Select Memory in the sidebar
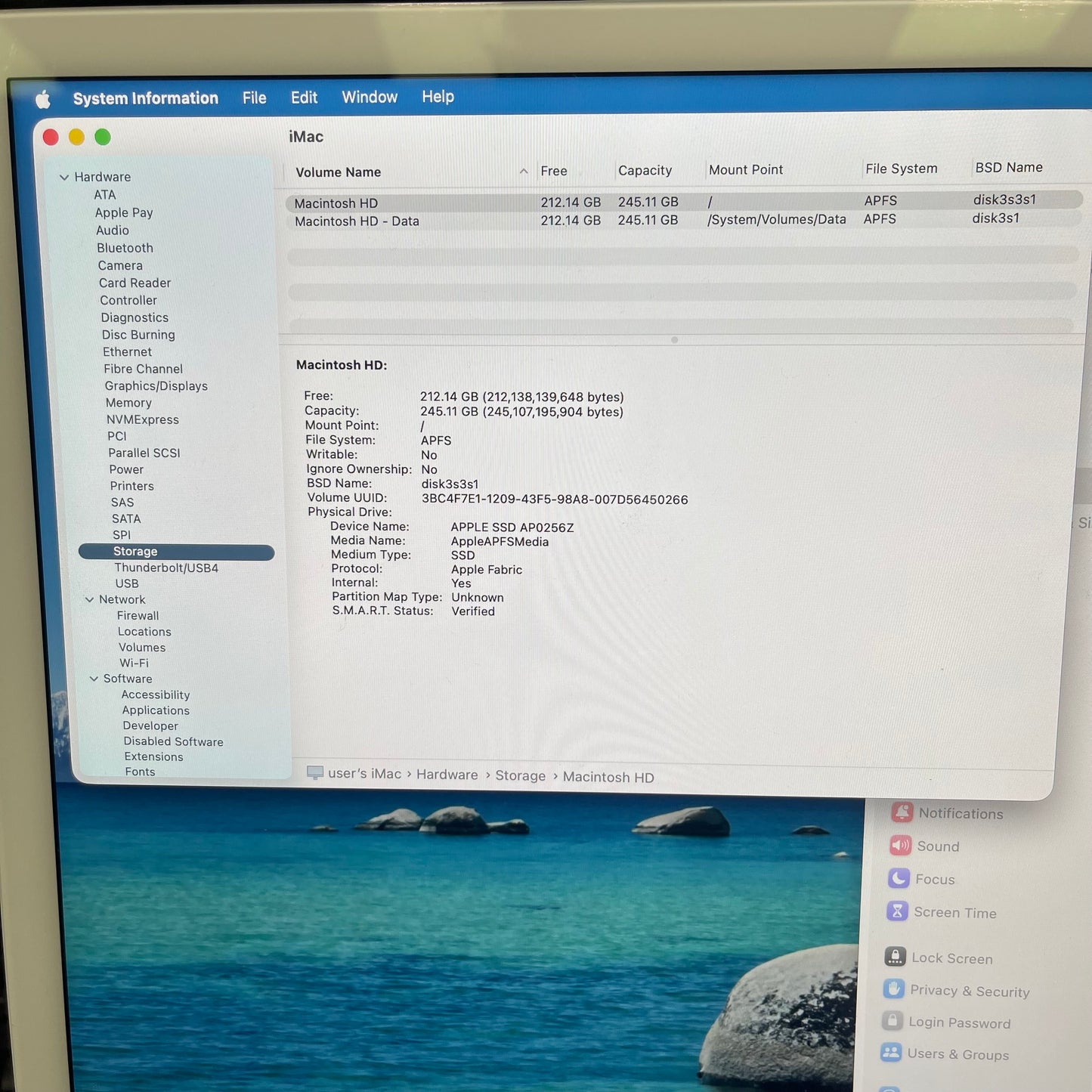Viewport: 1092px width, 1092px height. tap(128, 403)
